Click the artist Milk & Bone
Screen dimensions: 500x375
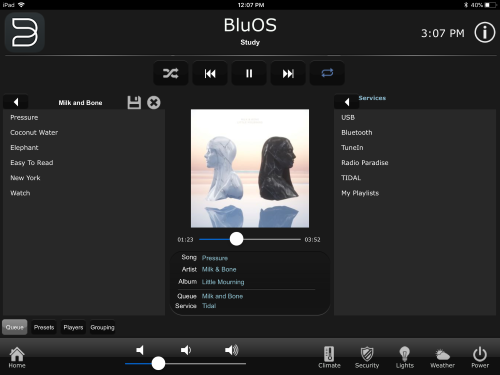pyautogui.click(x=219, y=269)
